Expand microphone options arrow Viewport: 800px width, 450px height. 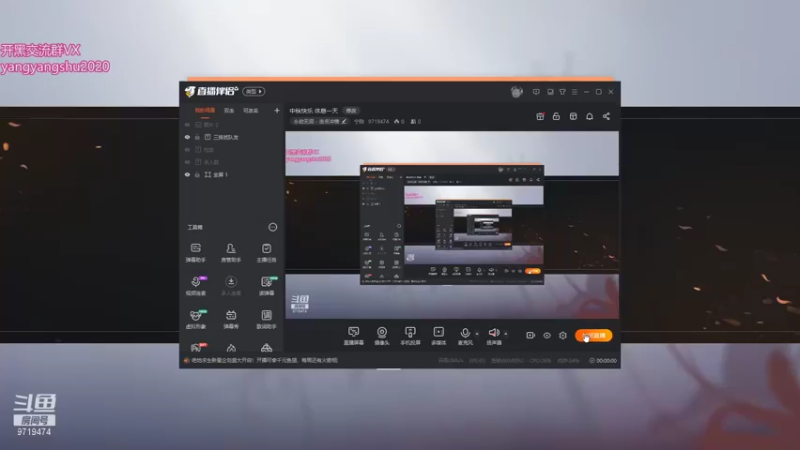(477, 334)
